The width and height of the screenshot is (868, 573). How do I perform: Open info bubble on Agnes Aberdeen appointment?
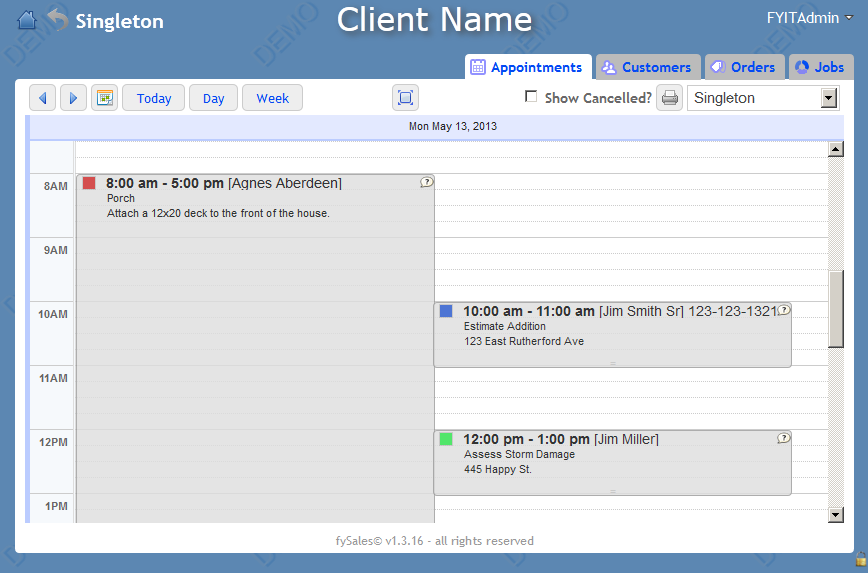tap(426, 182)
